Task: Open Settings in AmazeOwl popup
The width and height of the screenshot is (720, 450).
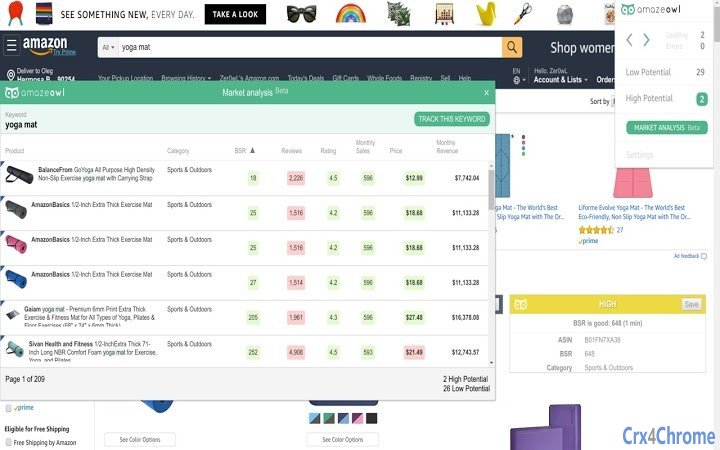Action: pos(639,155)
